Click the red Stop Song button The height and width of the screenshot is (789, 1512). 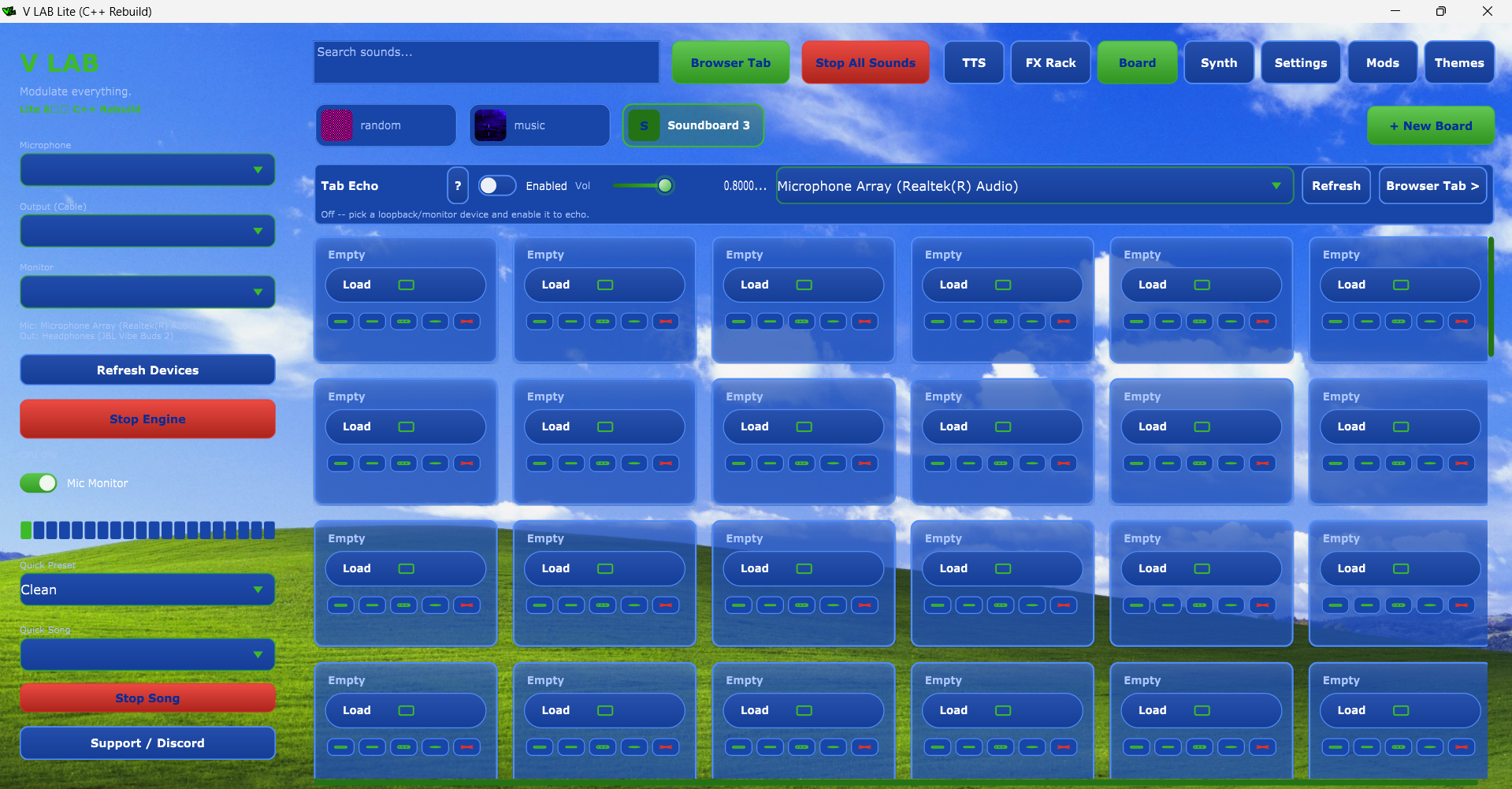(147, 698)
